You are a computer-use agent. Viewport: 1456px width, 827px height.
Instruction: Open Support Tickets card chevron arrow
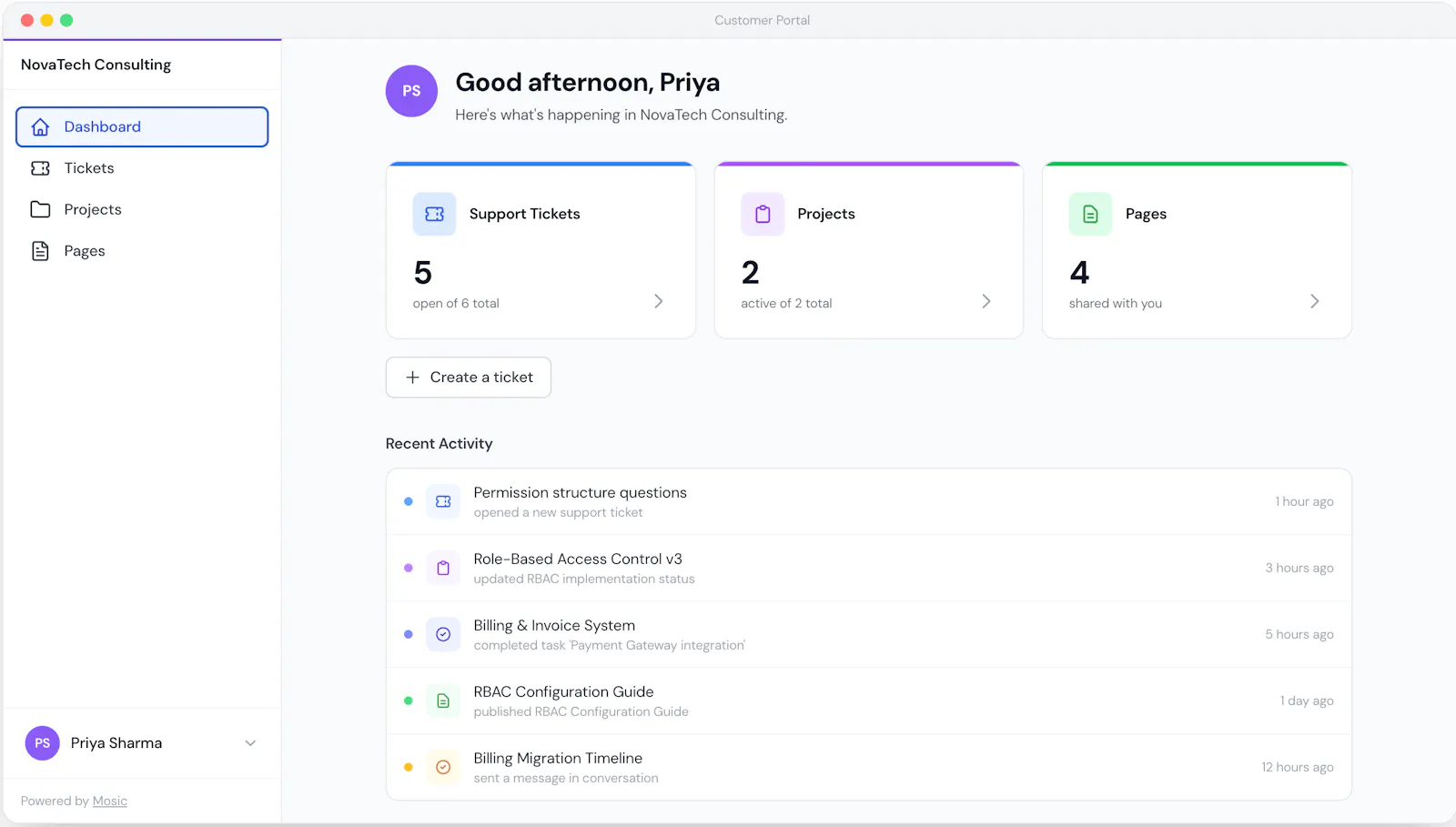coord(659,301)
